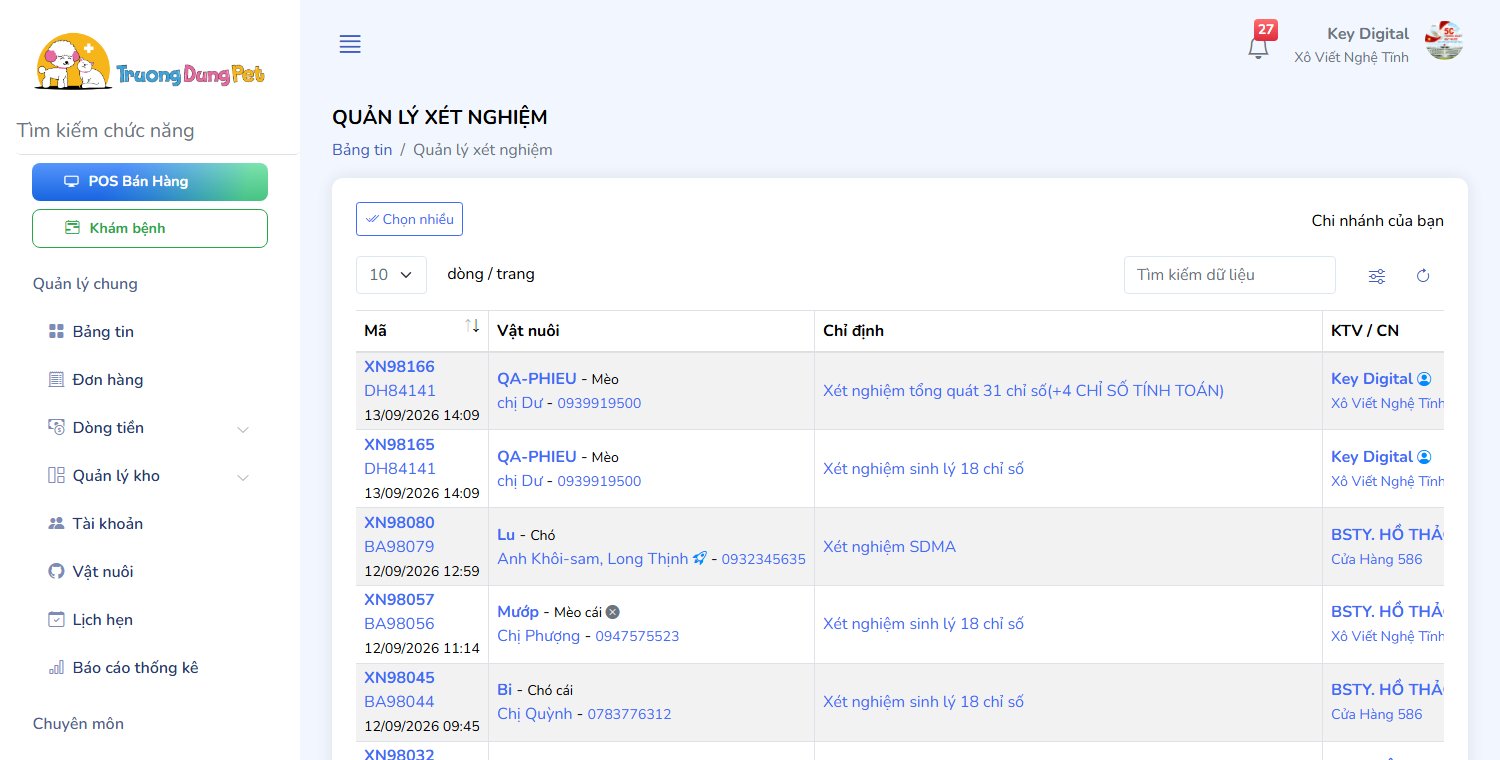Open pet profile Mướp
This screenshot has width=1500, height=760.
(518, 612)
